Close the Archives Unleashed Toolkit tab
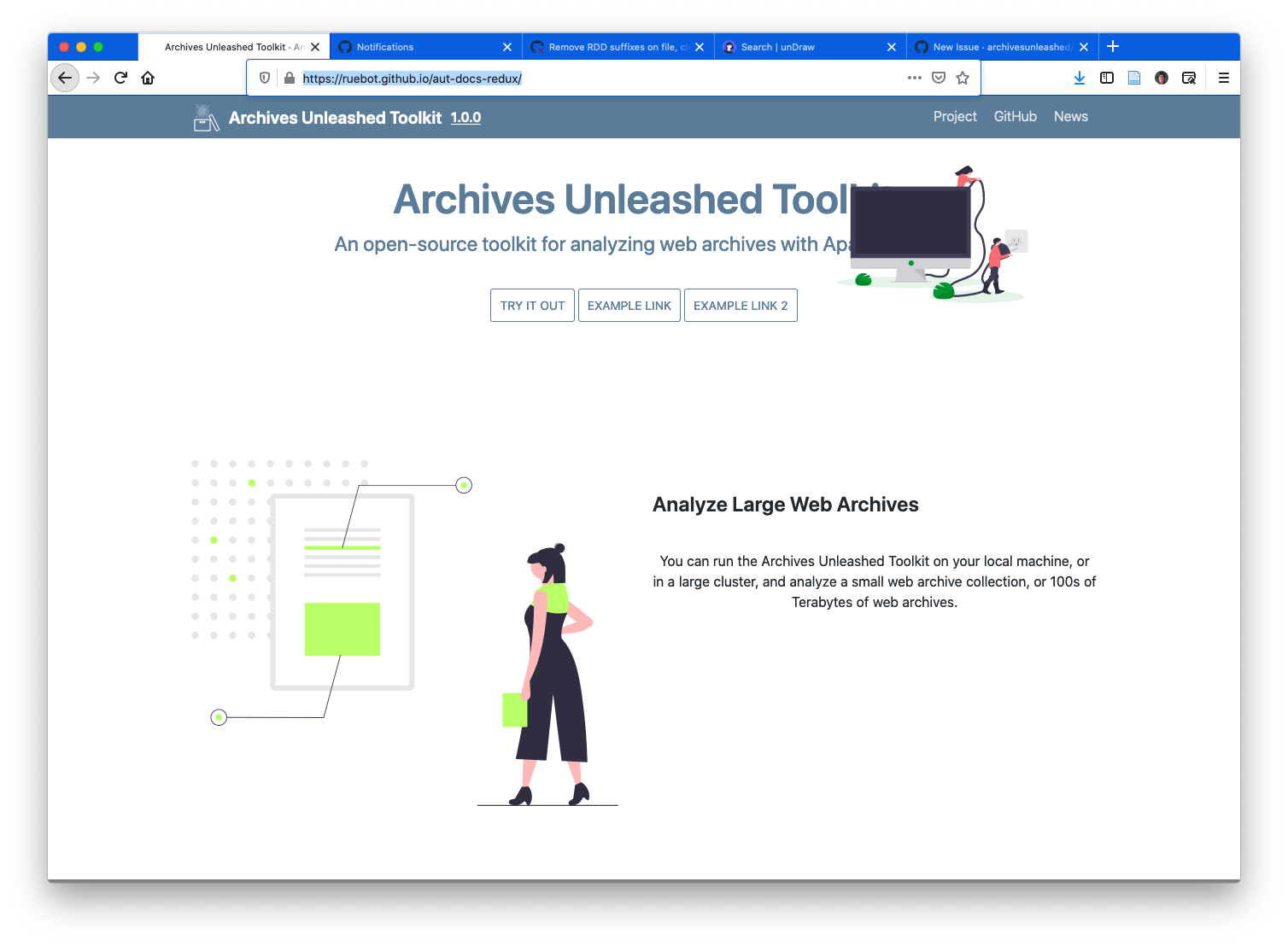1288x946 pixels. pos(315,47)
